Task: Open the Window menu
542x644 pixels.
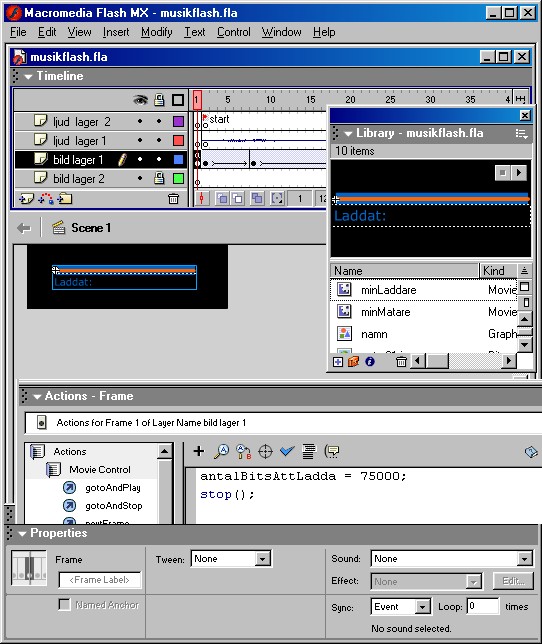Action: click(x=282, y=32)
